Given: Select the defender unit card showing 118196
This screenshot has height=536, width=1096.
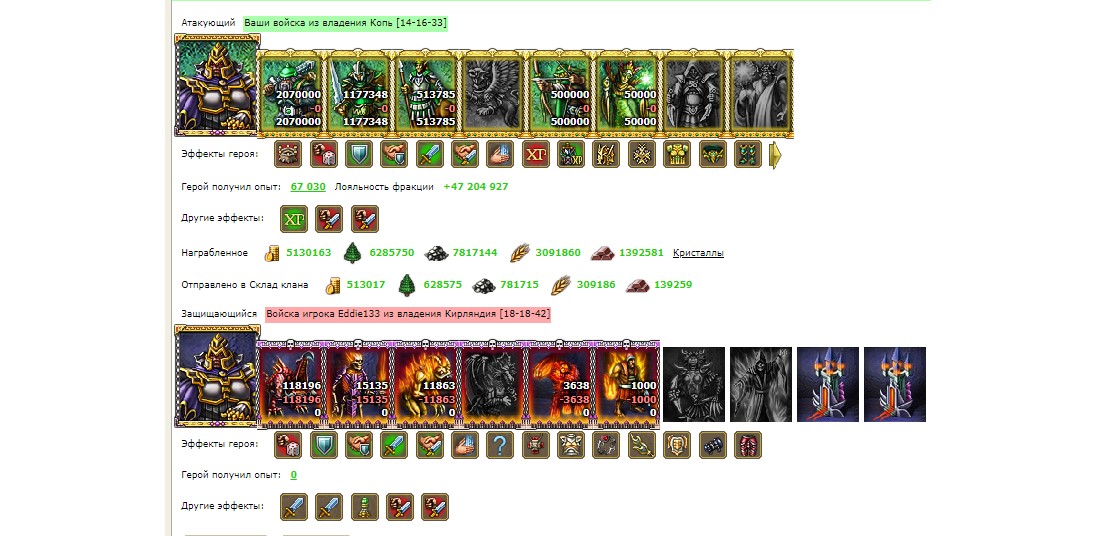Looking at the screenshot, I should [x=291, y=382].
